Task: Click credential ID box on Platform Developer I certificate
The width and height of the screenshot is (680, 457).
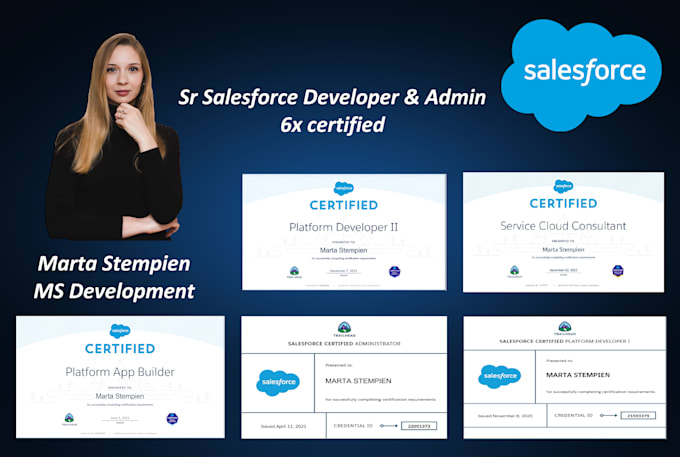Action: (x=638, y=416)
